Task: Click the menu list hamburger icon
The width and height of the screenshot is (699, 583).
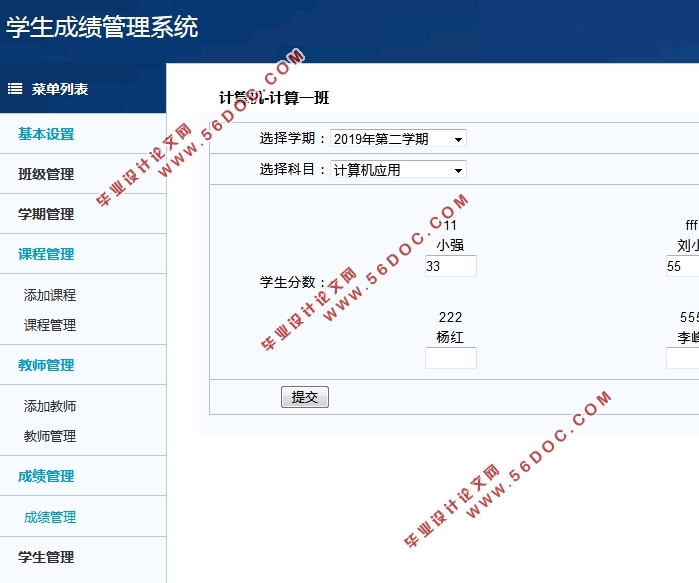Action: coord(15,89)
